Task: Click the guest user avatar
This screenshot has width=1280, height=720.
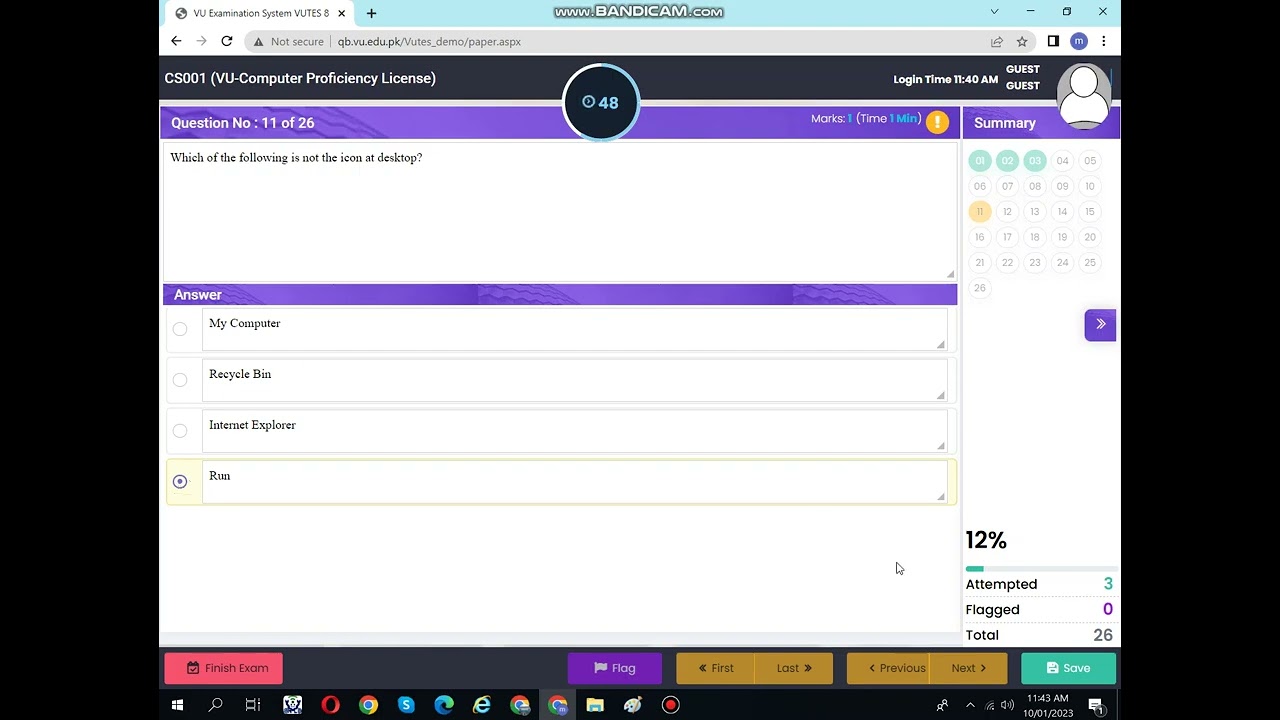Action: [1084, 97]
